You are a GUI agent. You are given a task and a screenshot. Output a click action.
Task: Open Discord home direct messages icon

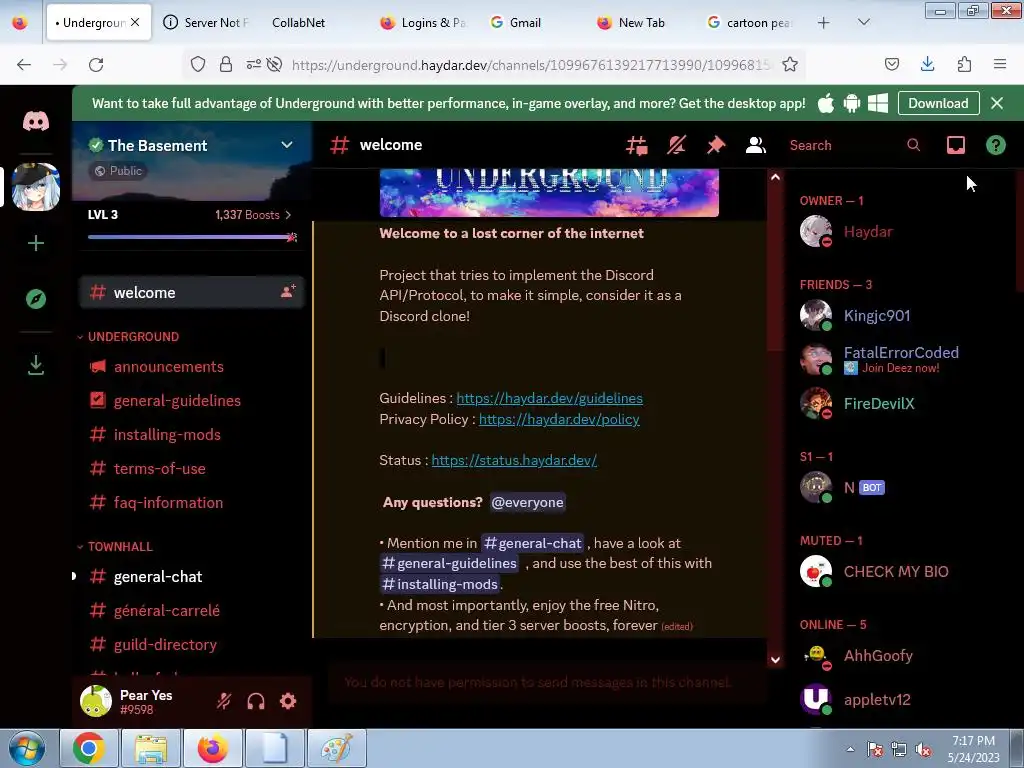36,121
